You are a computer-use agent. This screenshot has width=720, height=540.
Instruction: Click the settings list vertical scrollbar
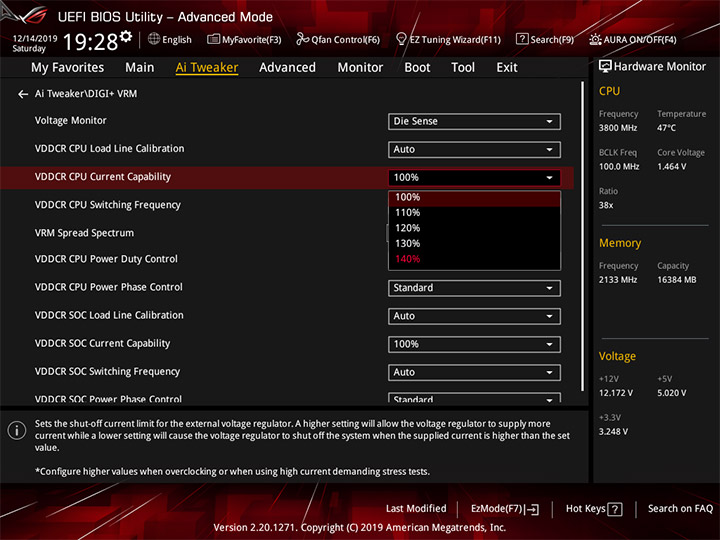coord(583,236)
